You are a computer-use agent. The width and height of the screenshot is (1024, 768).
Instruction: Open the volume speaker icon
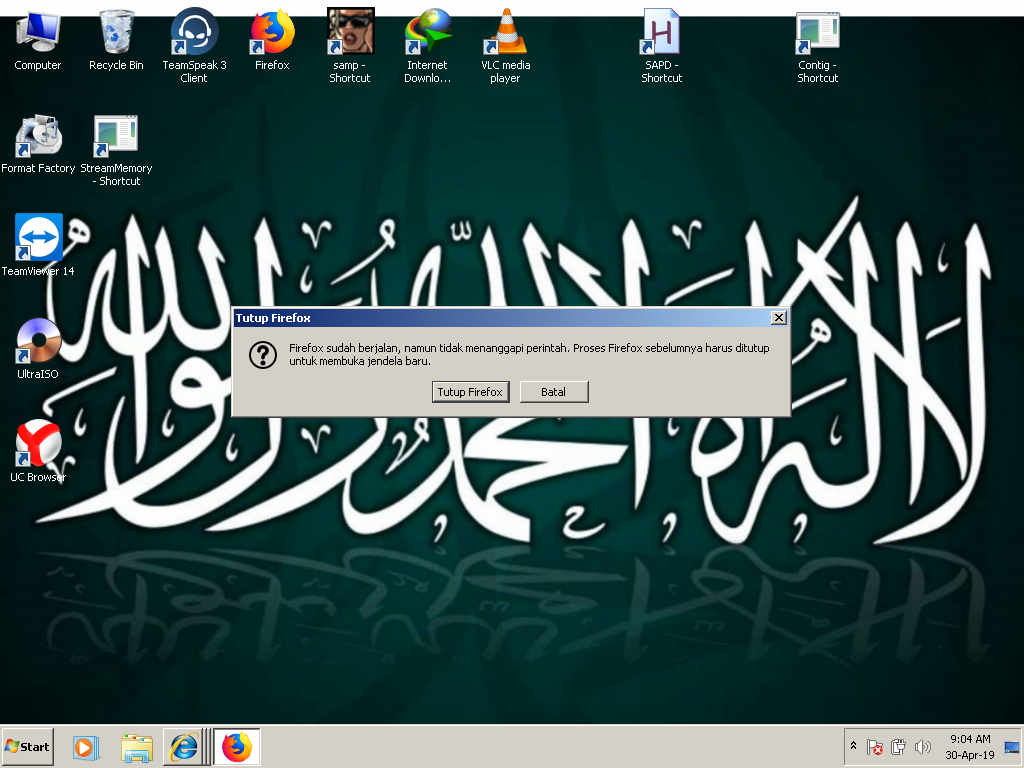922,746
